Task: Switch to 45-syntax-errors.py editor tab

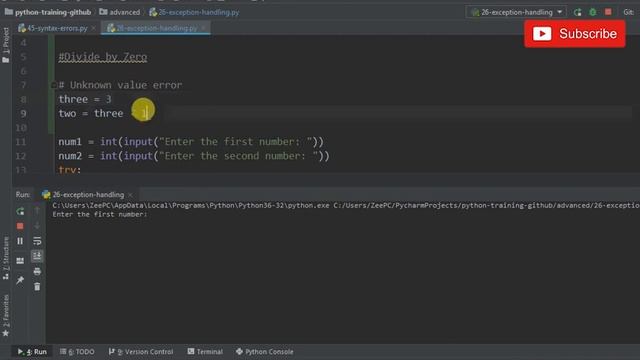Action: 53,28
